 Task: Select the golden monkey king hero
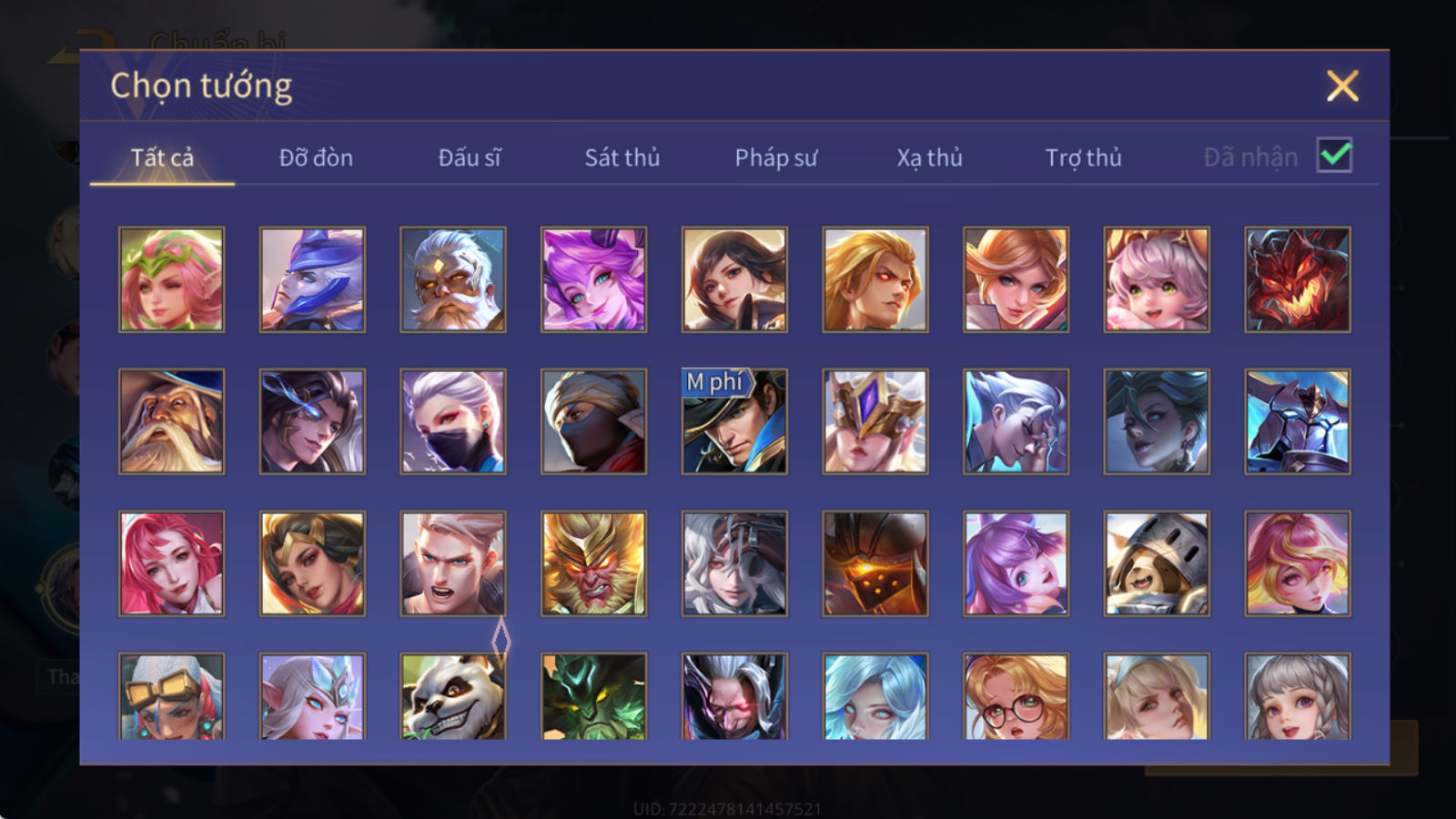593,563
